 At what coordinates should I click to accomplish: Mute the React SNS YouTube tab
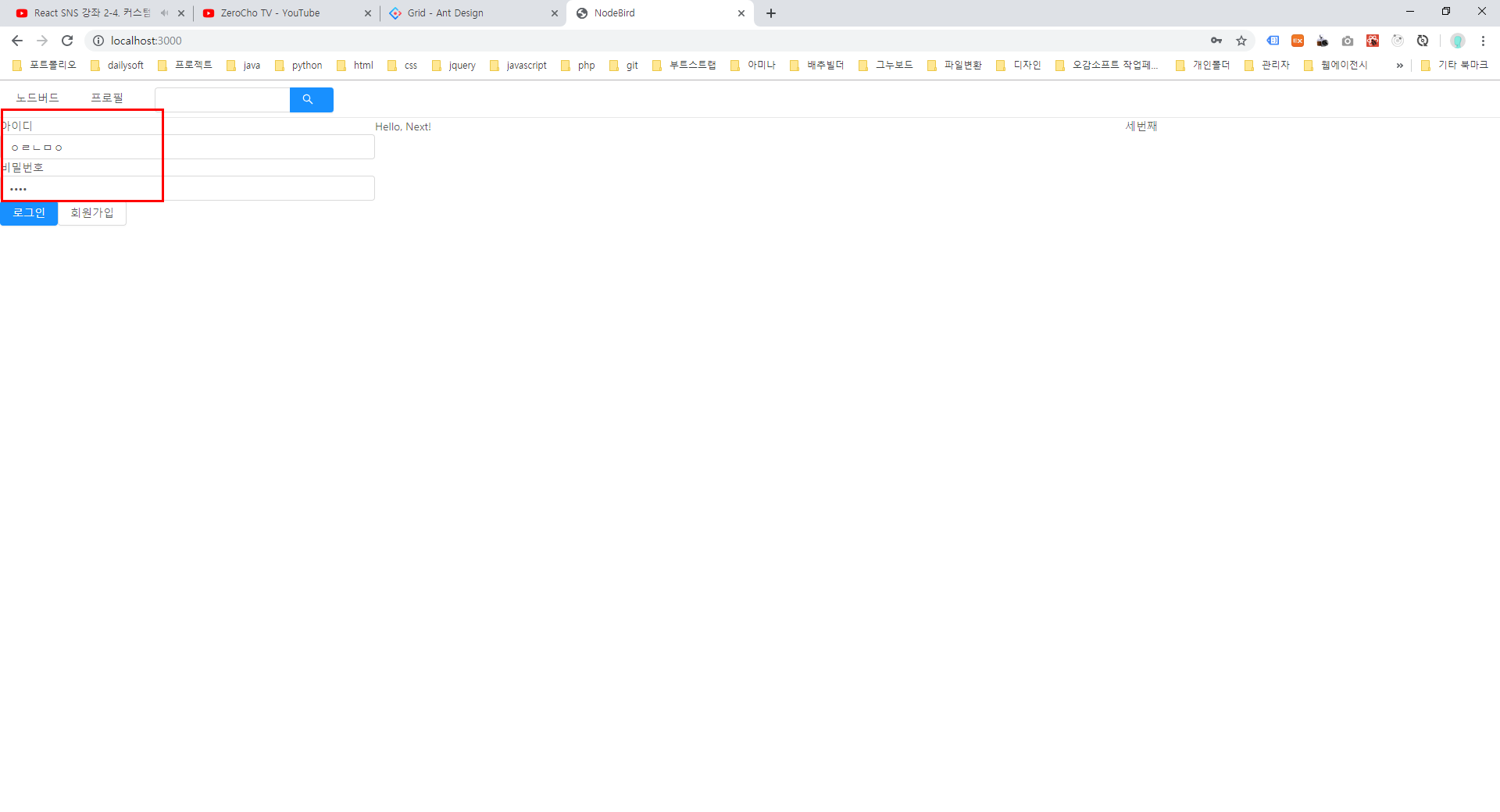[x=164, y=13]
